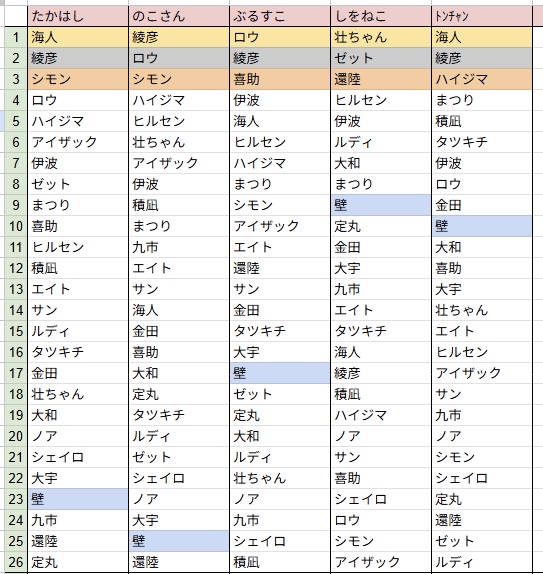Select row number 26 header
Viewport: 543px width, 574px height.
(16, 562)
